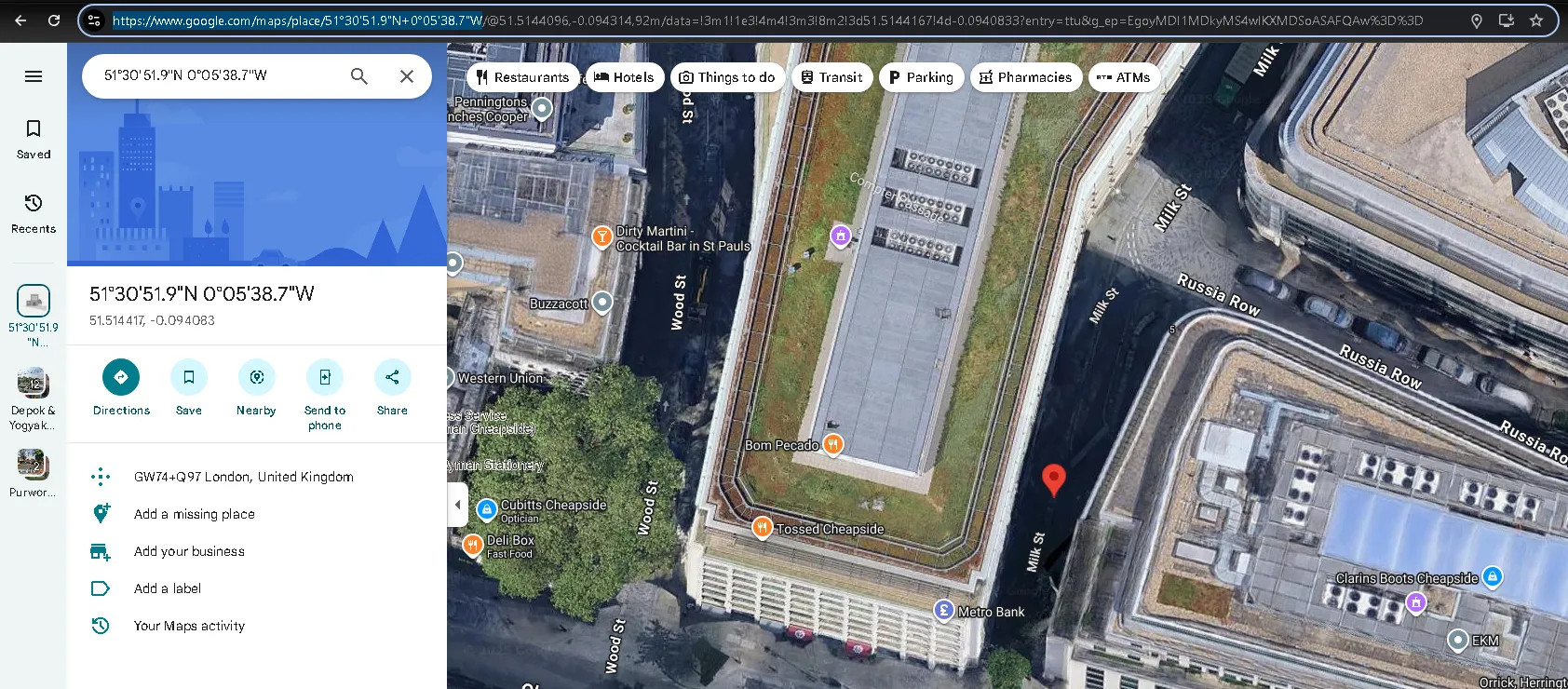Search Nearby places
This screenshot has height=689, width=1568.
pos(256,377)
